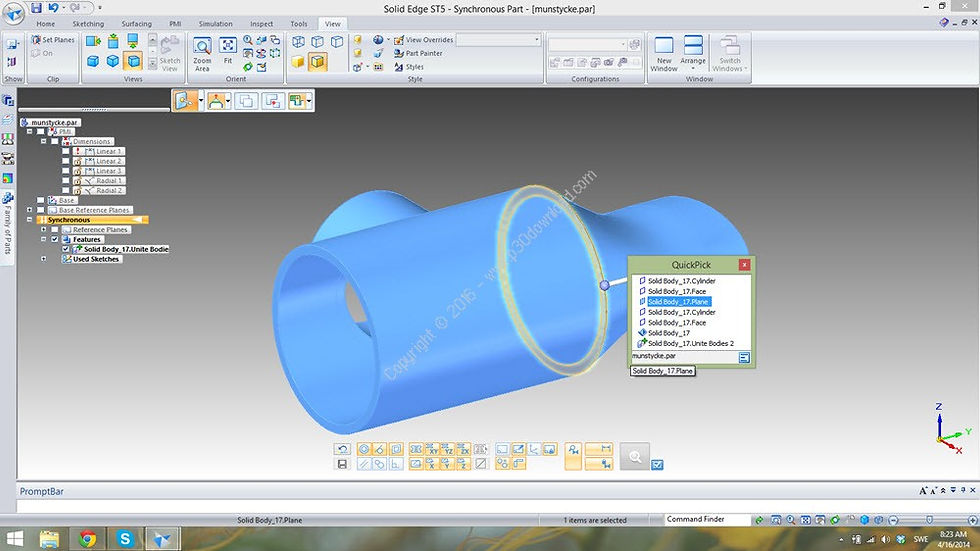Screen dimensions: 980x551
Task: Click the concentric relationship icon in bottom toolbar
Action: point(364,449)
